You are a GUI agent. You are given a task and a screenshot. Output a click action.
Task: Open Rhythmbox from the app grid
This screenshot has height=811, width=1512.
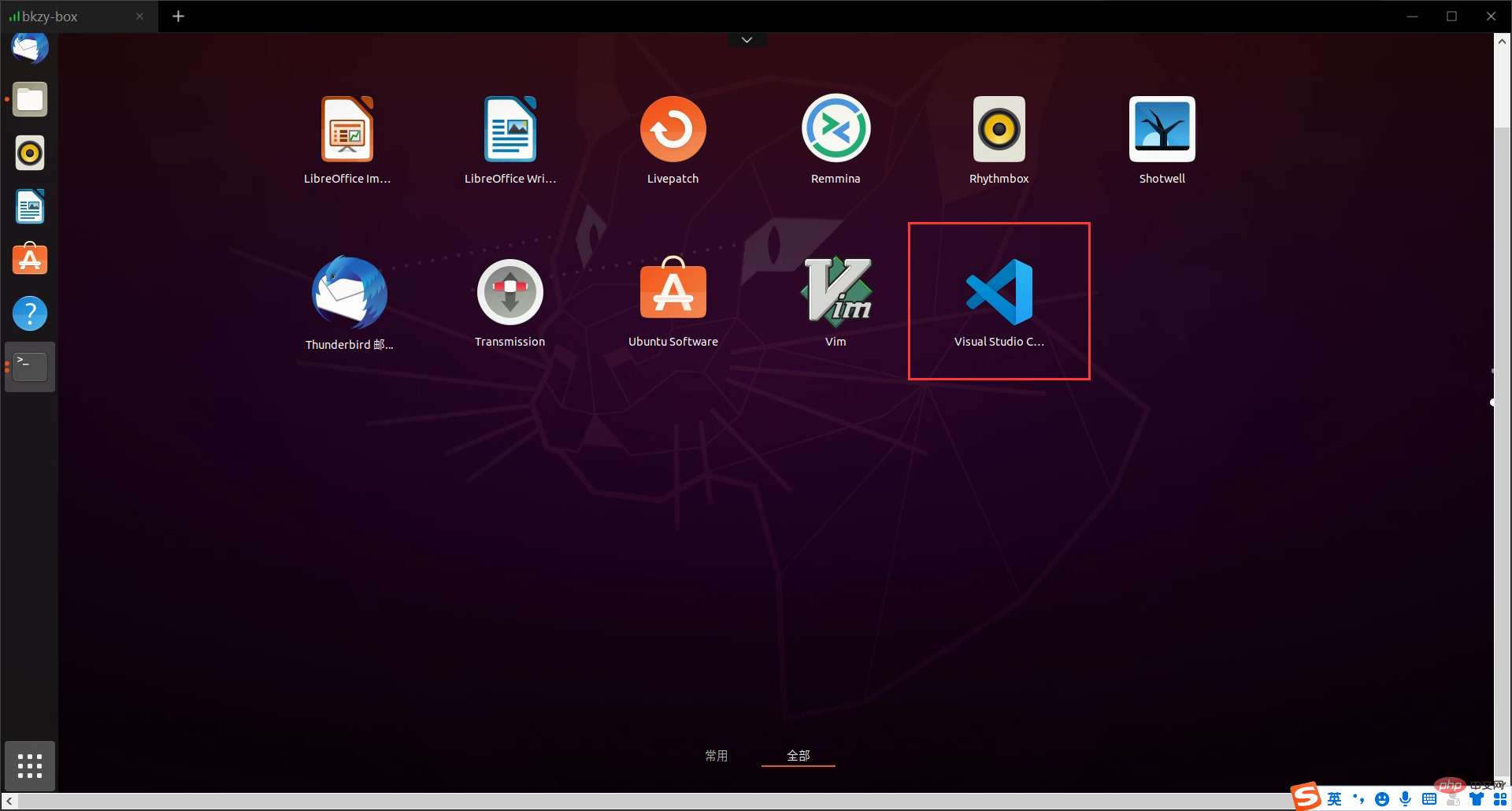click(999, 140)
